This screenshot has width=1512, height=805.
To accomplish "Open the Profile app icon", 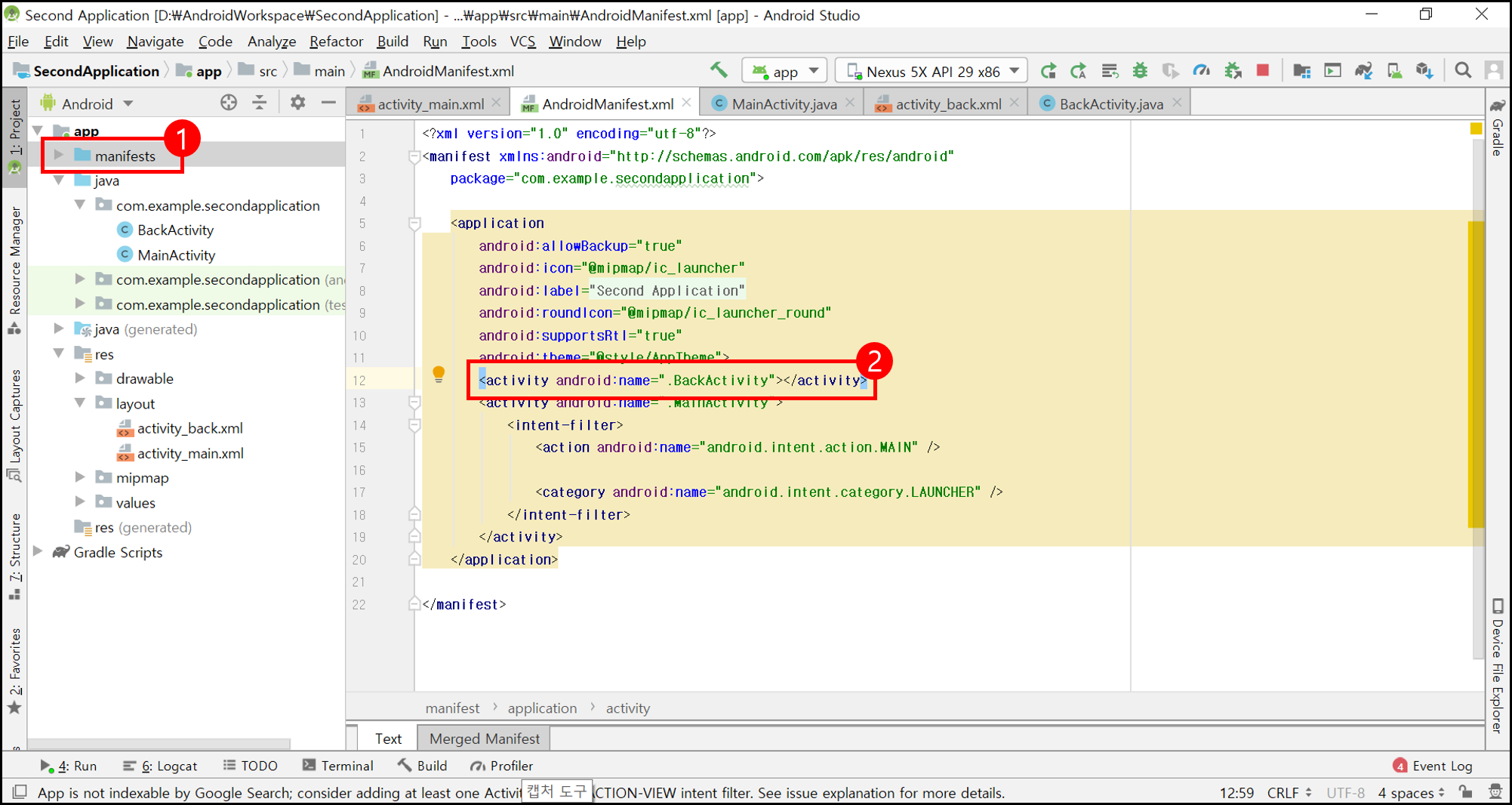I will point(1201,71).
